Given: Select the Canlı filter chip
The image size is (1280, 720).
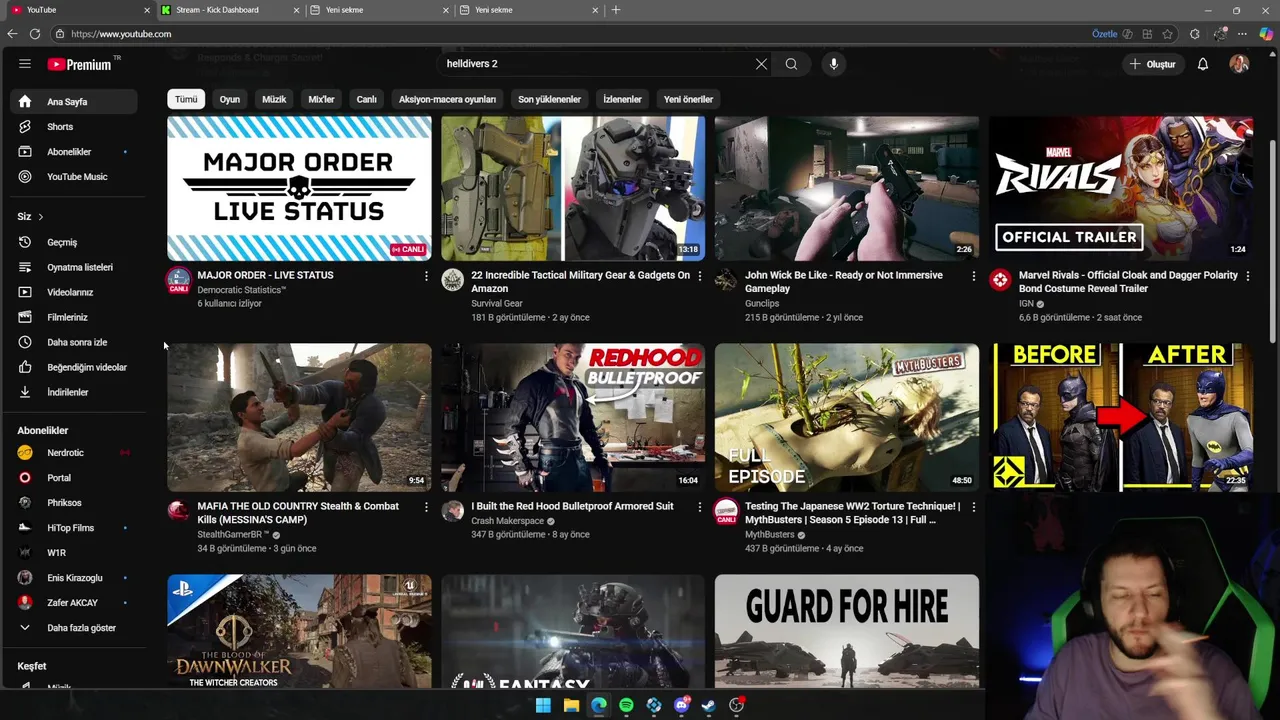Looking at the screenshot, I should [x=367, y=99].
